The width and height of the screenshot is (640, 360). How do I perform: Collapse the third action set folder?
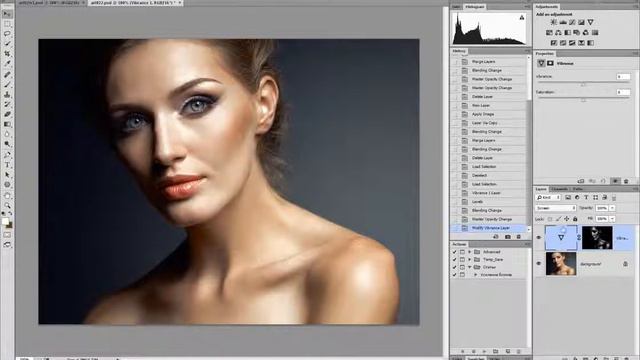point(470,267)
